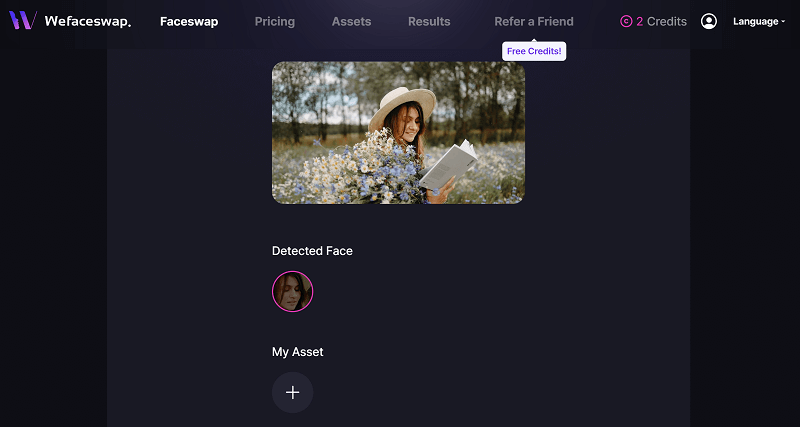
Task: Click the Wefaceswap brand name text
Action: 88,21
